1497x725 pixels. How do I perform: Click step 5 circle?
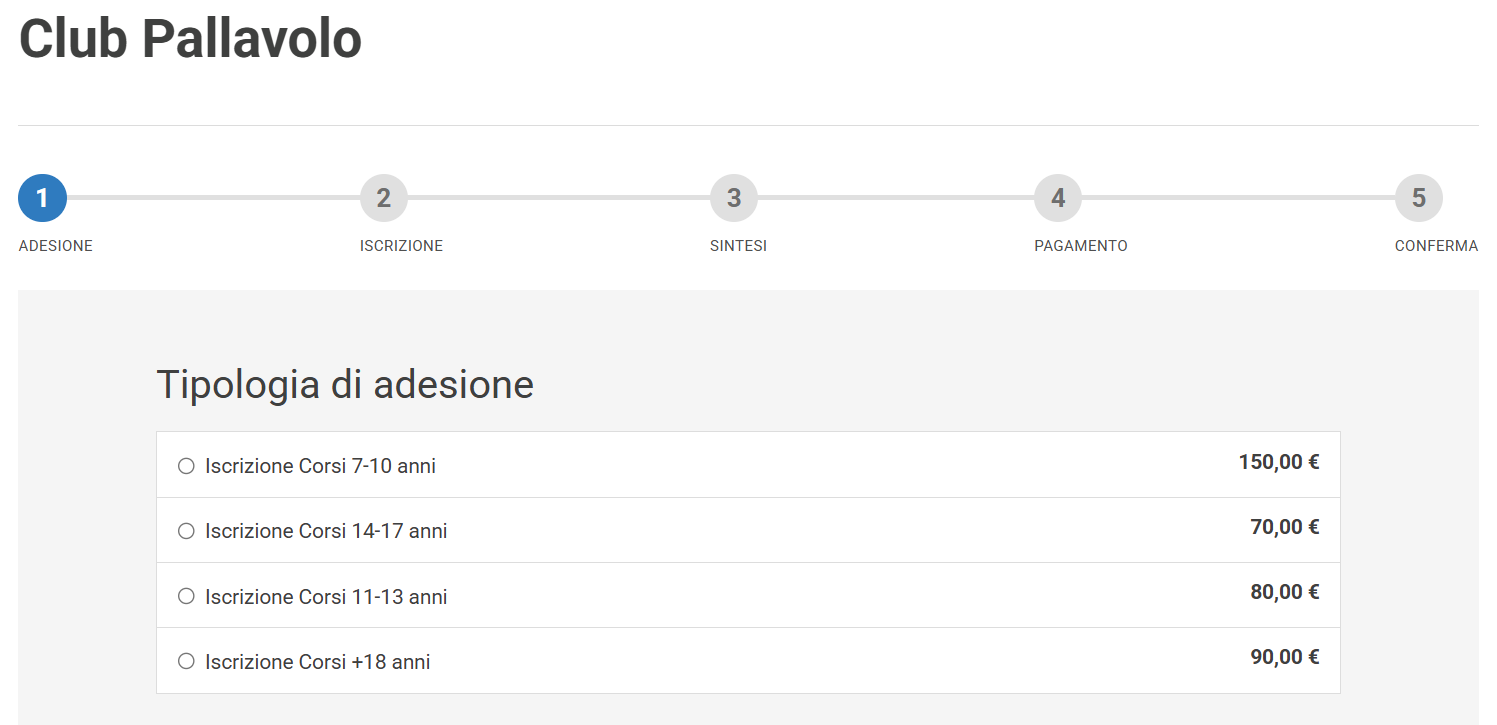[x=1418, y=198]
